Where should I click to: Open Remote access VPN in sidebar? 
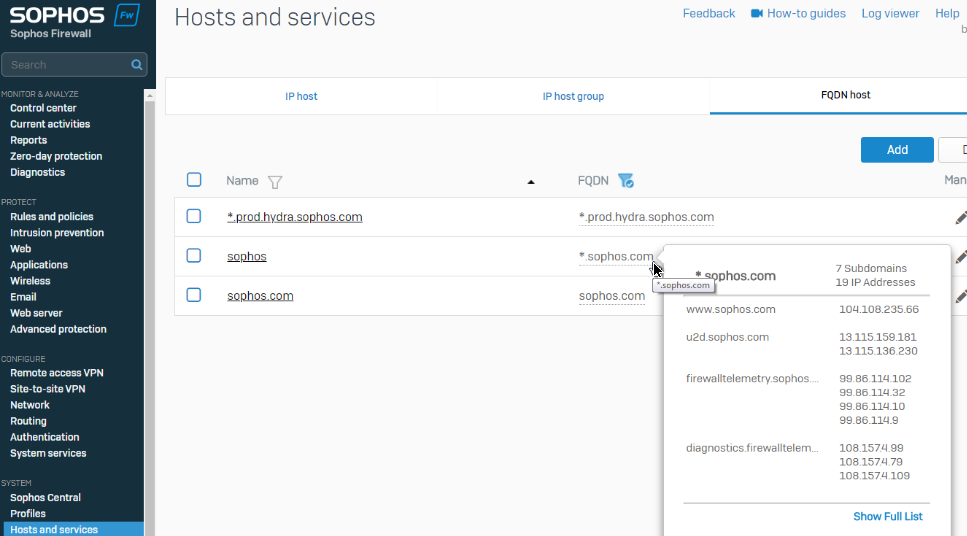pyautogui.click(x=57, y=373)
